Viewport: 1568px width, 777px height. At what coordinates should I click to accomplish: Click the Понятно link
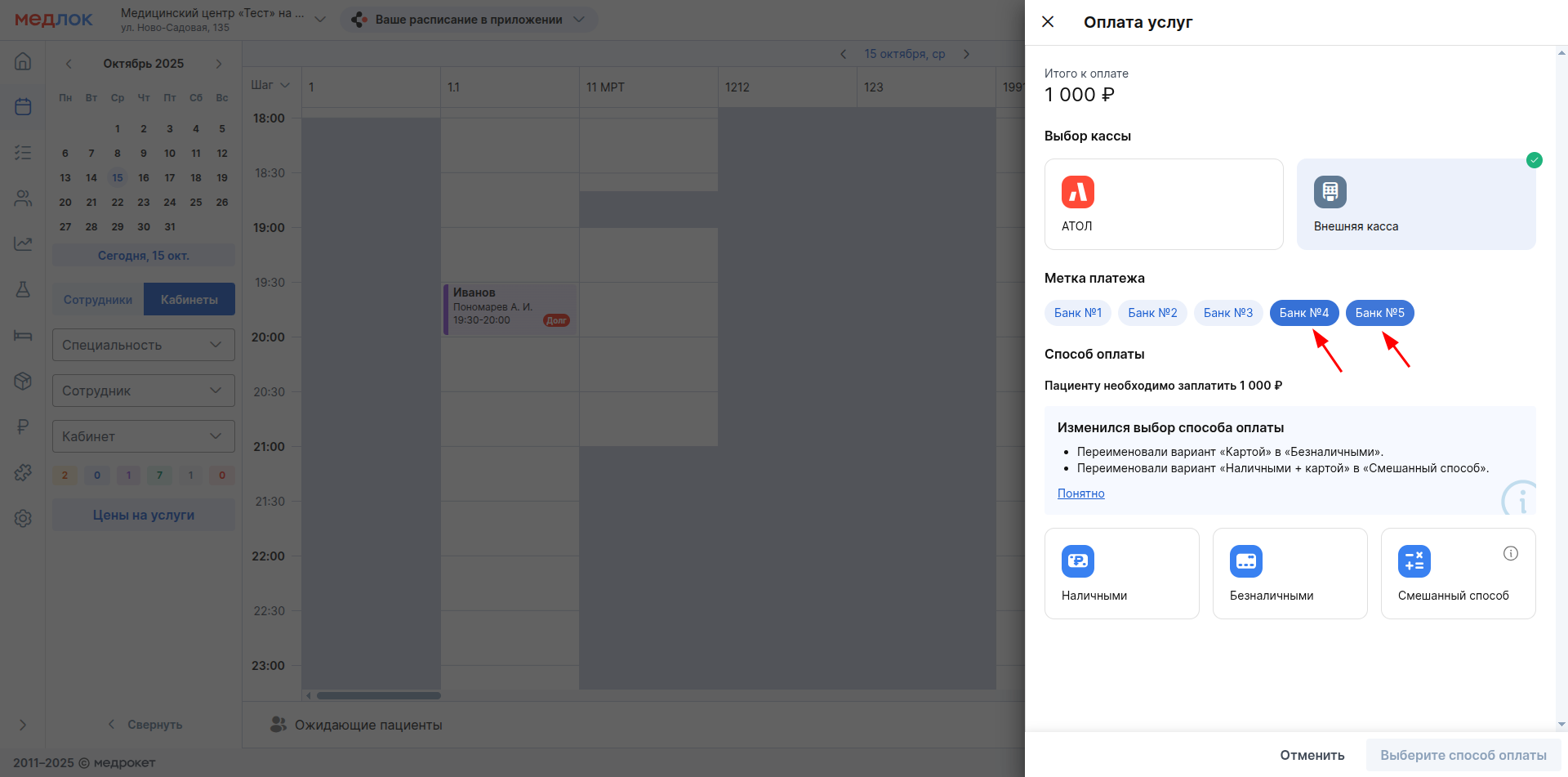[1080, 493]
